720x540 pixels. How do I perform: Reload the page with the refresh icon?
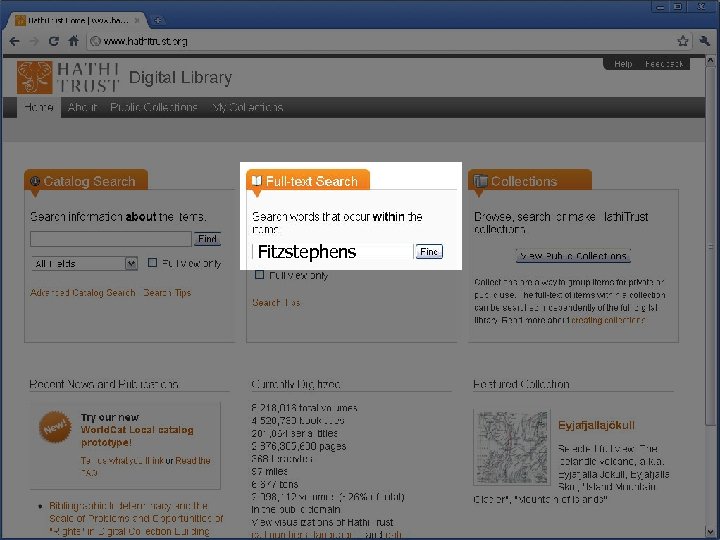pos(54,41)
